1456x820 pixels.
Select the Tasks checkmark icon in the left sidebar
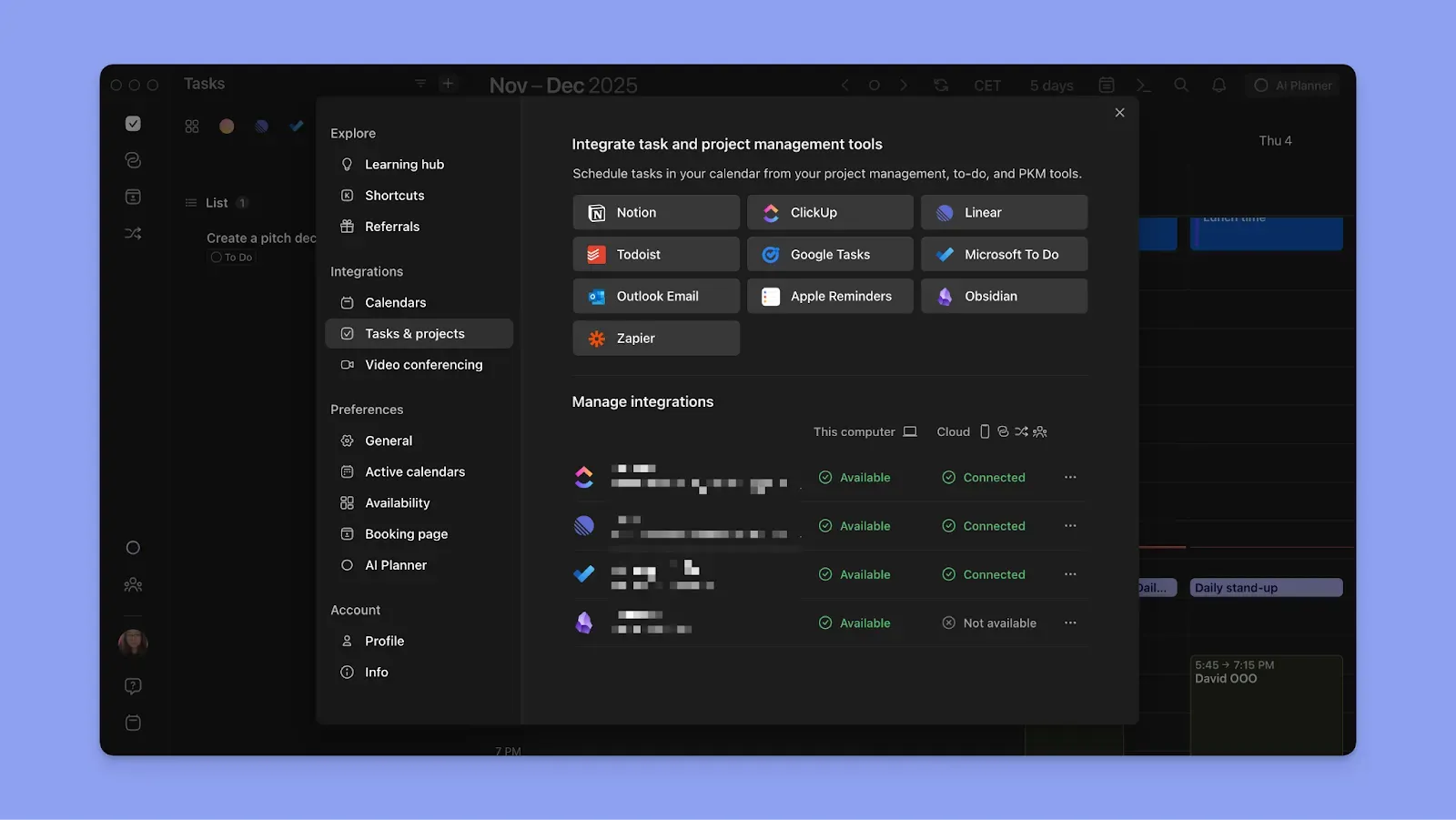click(133, 123)
